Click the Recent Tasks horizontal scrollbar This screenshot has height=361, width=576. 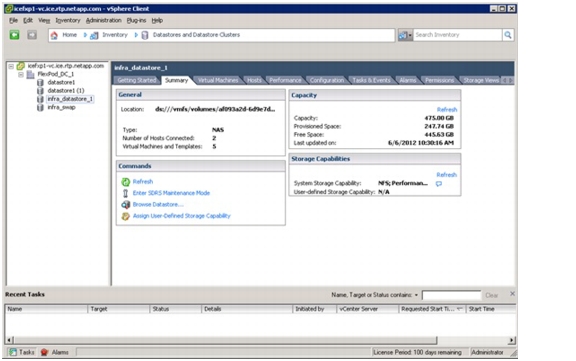(225, 340)
